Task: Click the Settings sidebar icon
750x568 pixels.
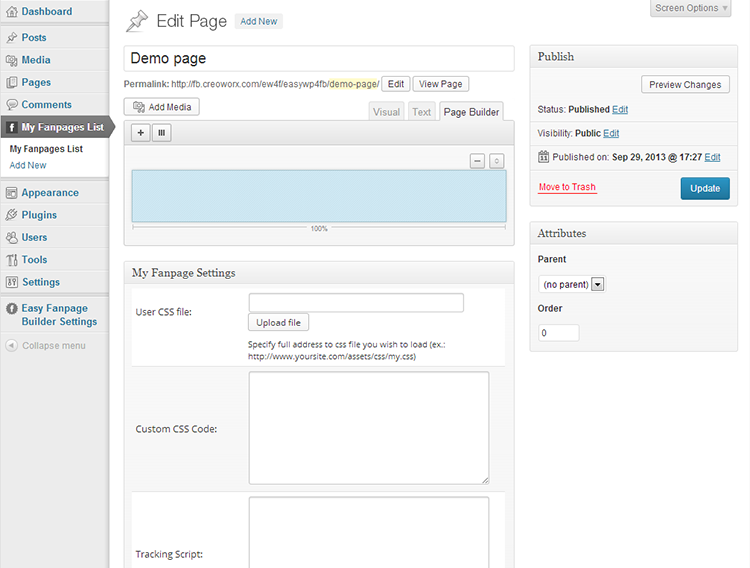Action: click(11, 282)
